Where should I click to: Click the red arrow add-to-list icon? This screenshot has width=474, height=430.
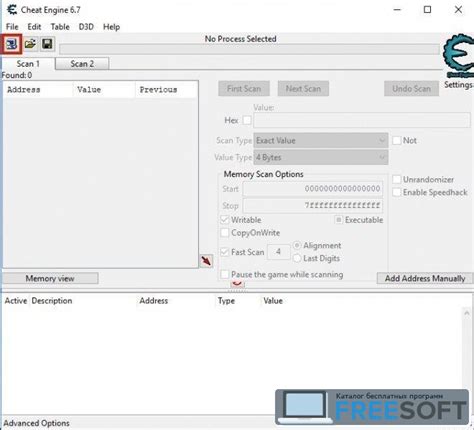pos(206,261)
